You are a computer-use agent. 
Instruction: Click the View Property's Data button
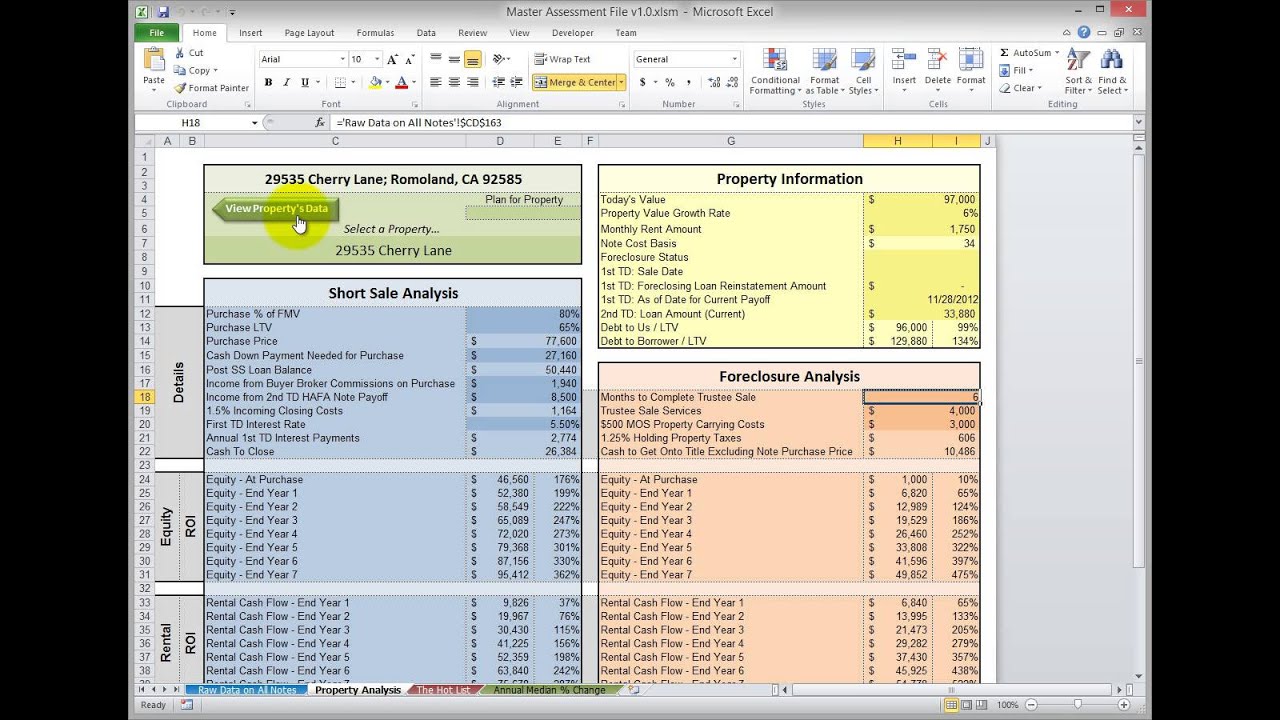click(x=276, y=209)
